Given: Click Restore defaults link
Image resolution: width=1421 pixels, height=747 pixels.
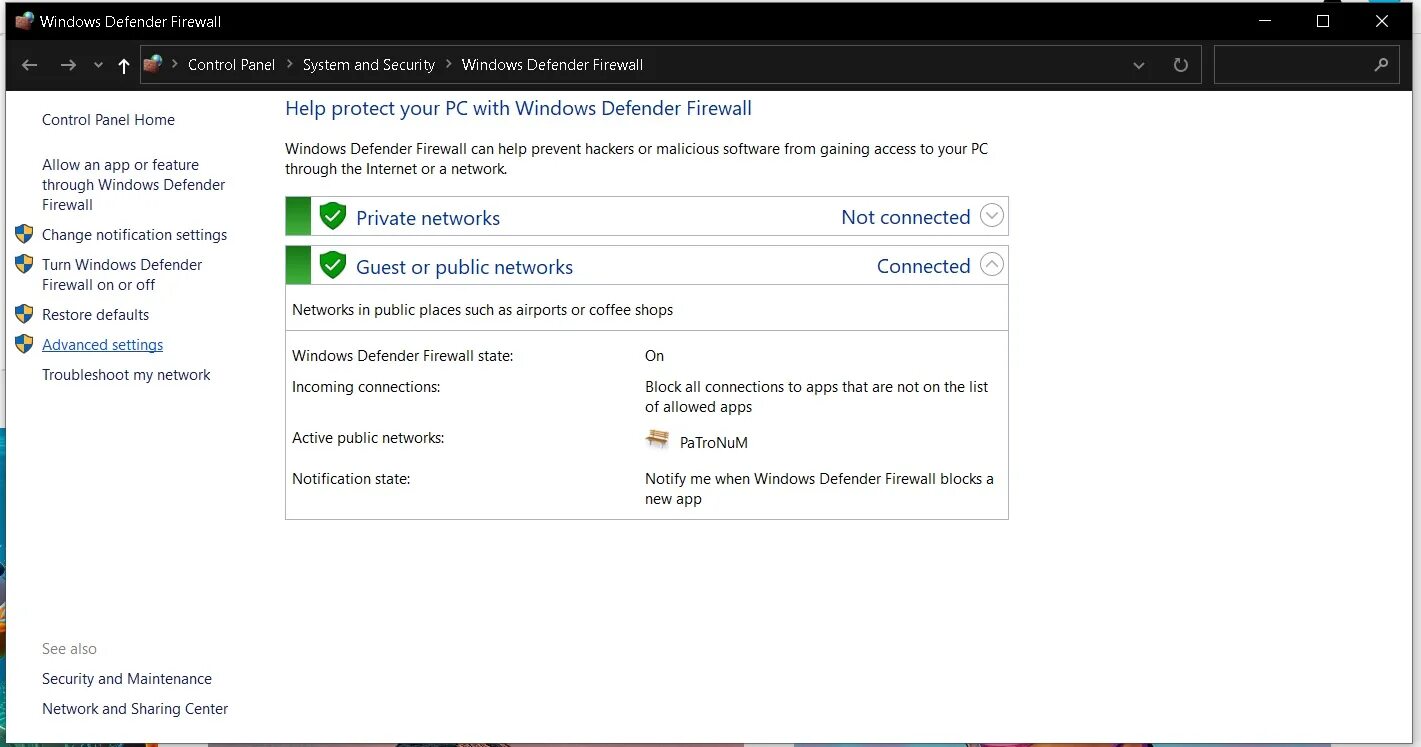Looking at the screenshot, I should click(x=95, y=315).
